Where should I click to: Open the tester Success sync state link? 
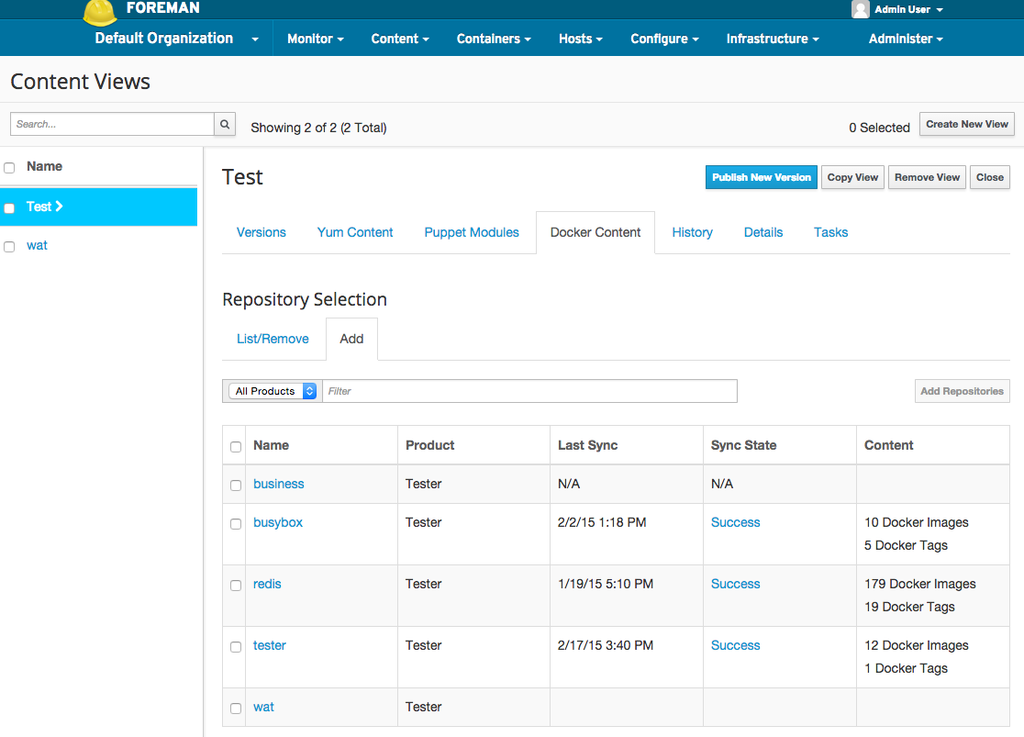(735, 645)
